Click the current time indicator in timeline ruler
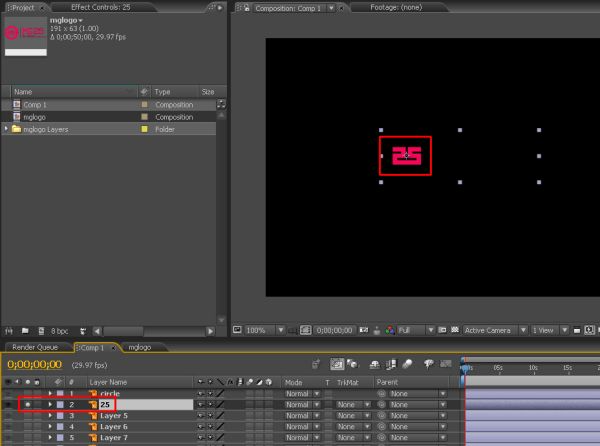The height and width of the screenshot is (446, 600). 465,368
